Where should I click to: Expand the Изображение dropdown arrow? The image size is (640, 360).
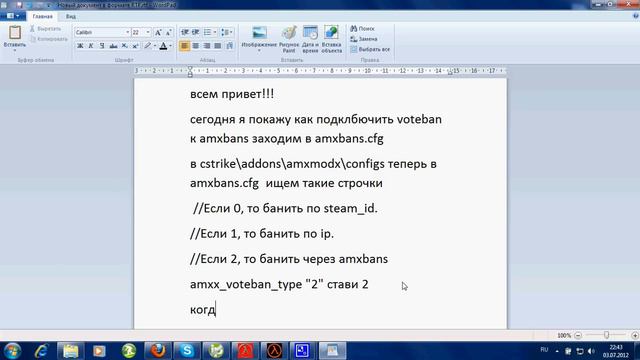(259, 51)
